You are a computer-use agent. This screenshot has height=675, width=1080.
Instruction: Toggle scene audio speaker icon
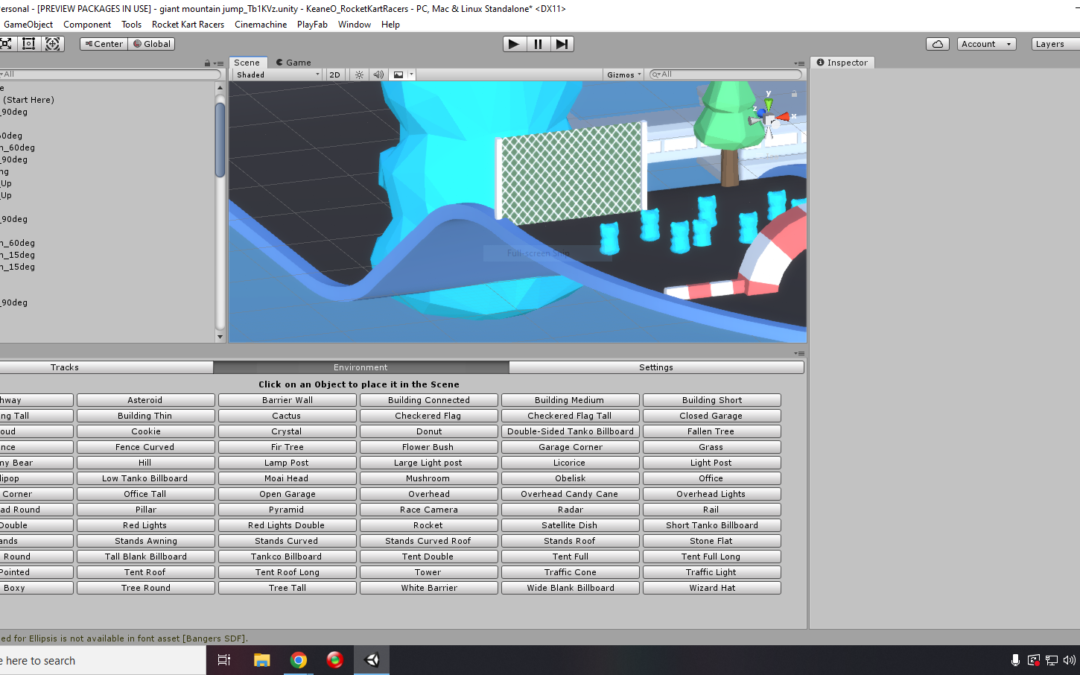click(378, 74)
